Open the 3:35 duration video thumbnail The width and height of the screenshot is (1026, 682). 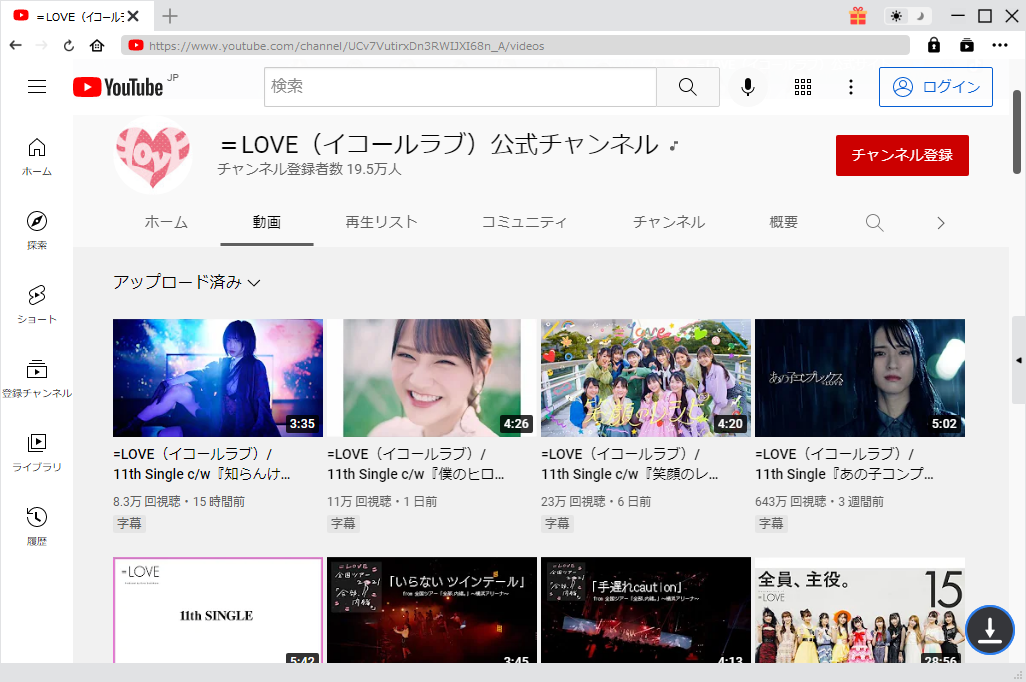[218, 378]
